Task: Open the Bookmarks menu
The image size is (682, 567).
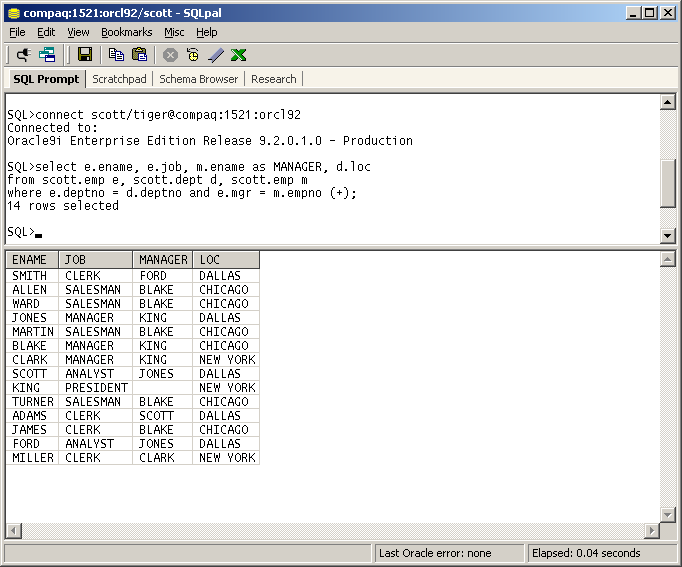Action: (126, 32)
